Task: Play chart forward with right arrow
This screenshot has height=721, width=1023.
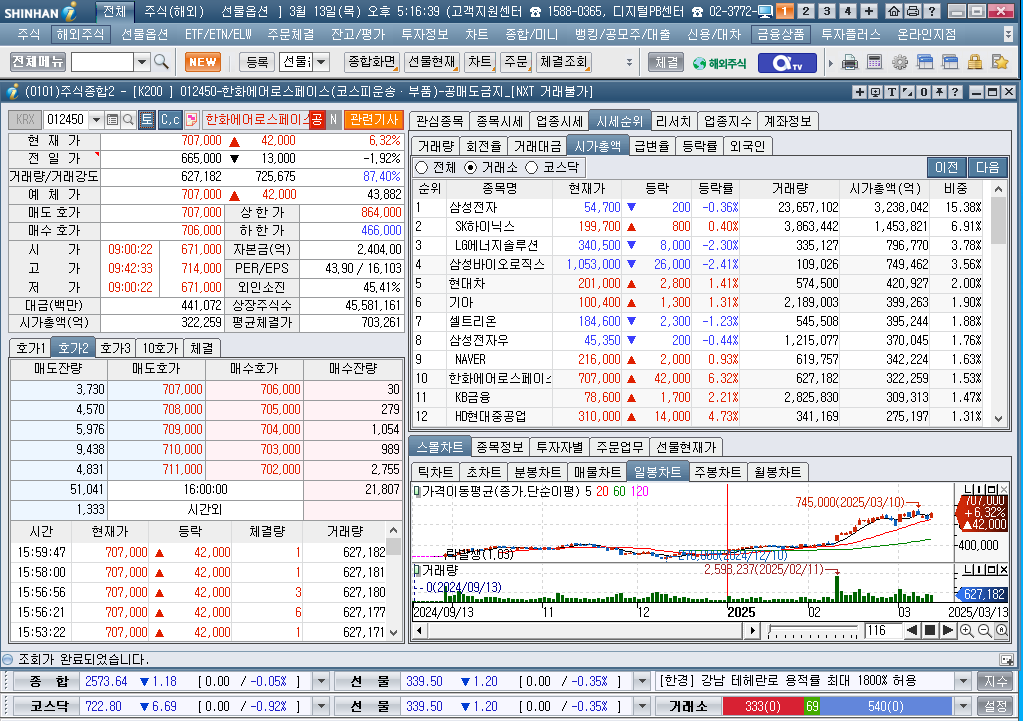Action: 948,630
